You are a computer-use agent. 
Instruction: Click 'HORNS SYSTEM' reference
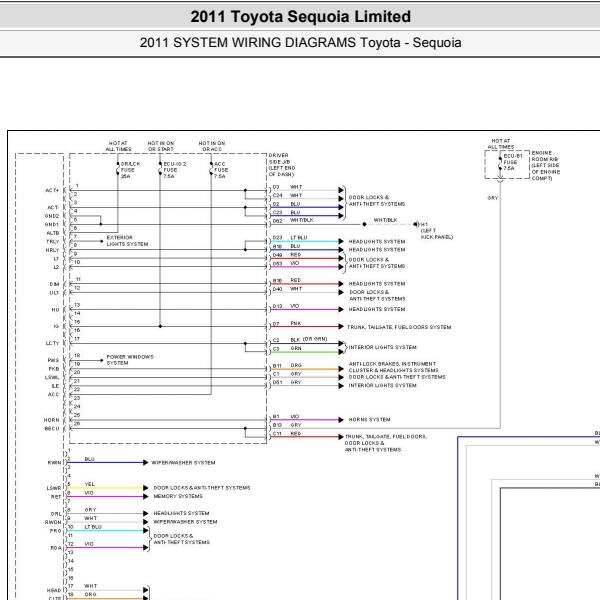369,419
